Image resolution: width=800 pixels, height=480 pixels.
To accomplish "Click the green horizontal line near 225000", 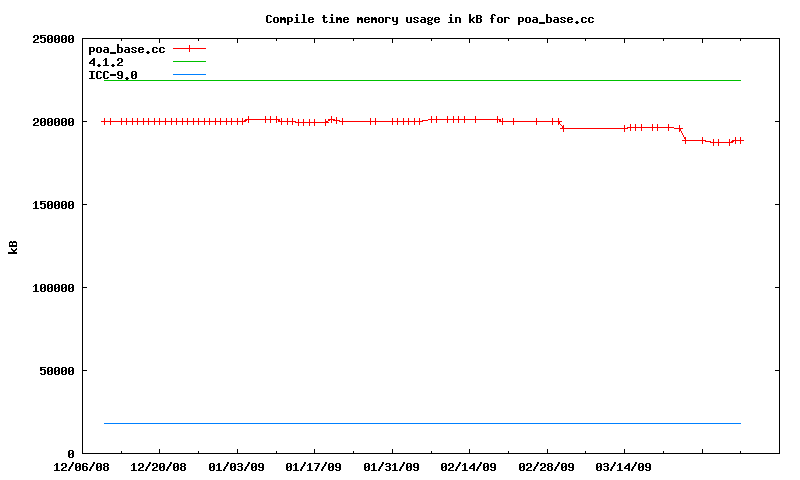I will point(420,80).
